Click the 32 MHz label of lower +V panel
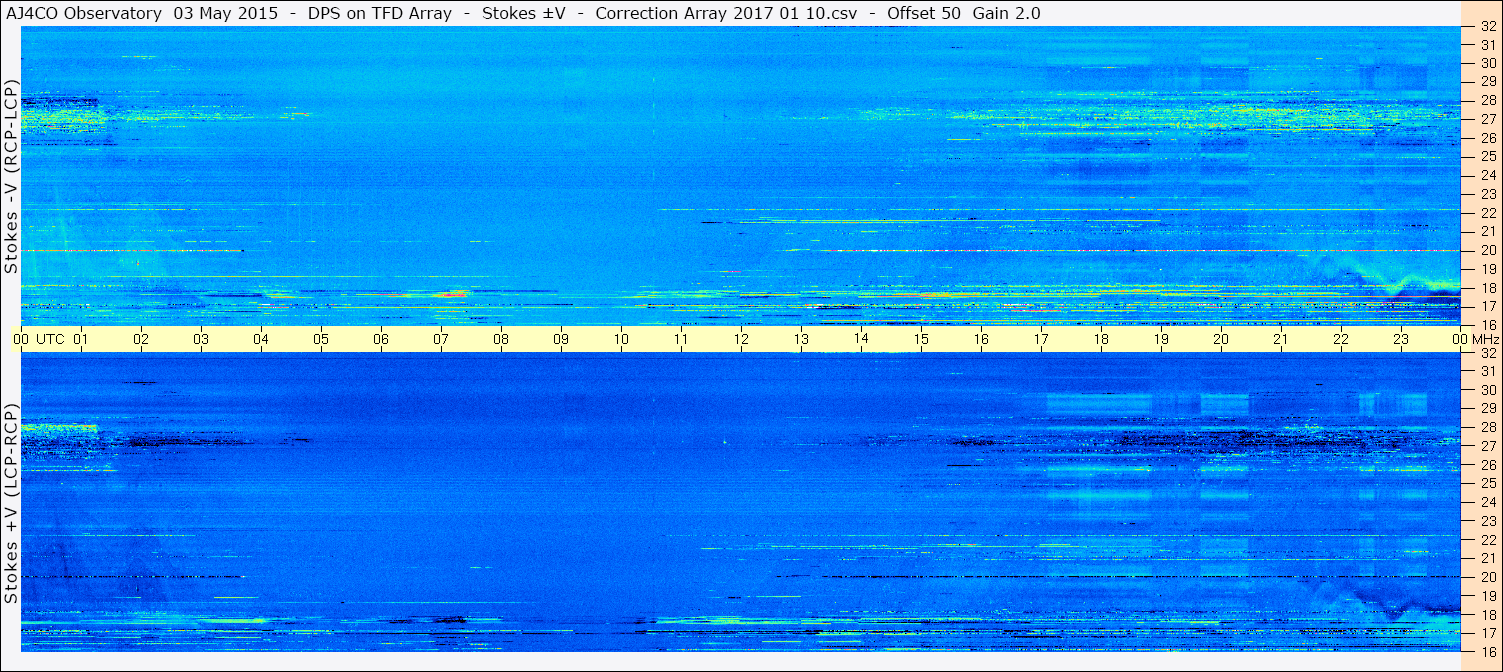1503x672 pixels. (1487, 353)
